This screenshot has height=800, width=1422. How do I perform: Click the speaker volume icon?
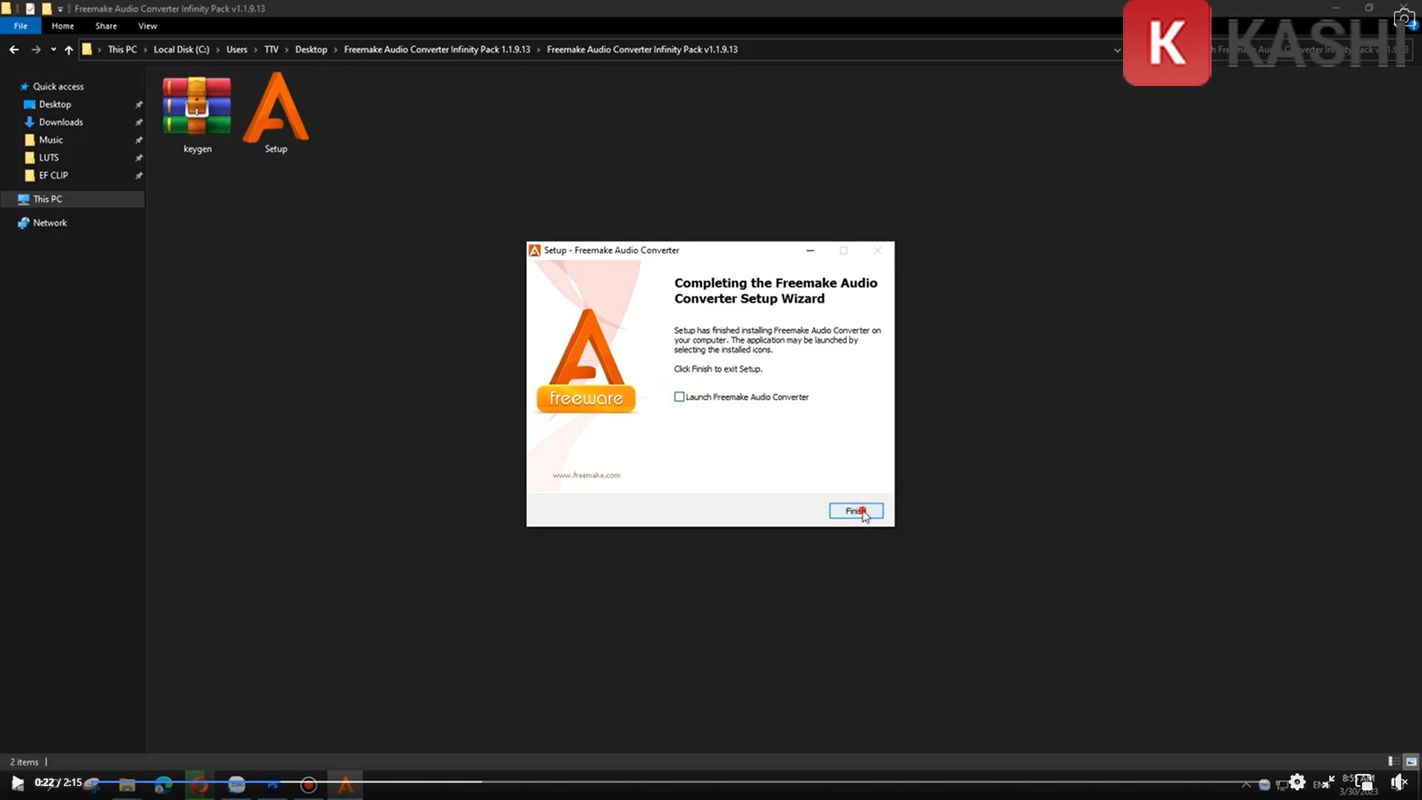pyautogui.click(x=1398, y=782)
